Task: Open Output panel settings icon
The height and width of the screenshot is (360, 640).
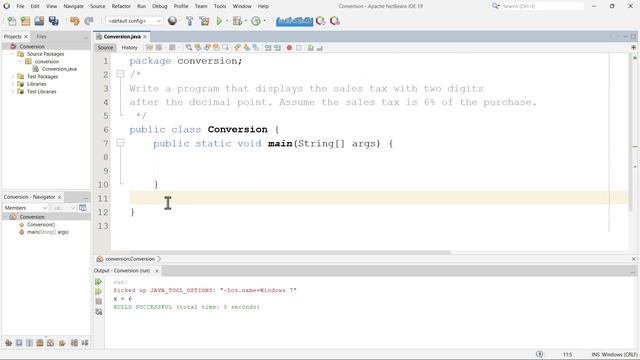Action: [x=98, y=312]
